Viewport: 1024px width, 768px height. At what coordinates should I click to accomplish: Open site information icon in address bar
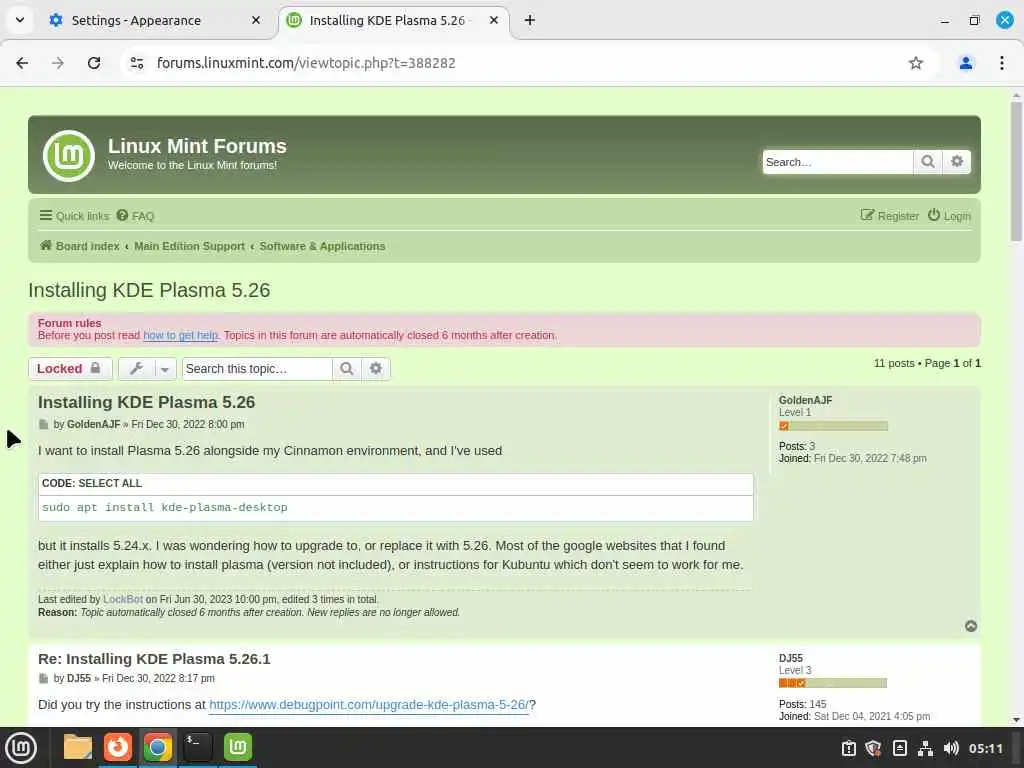137,63
